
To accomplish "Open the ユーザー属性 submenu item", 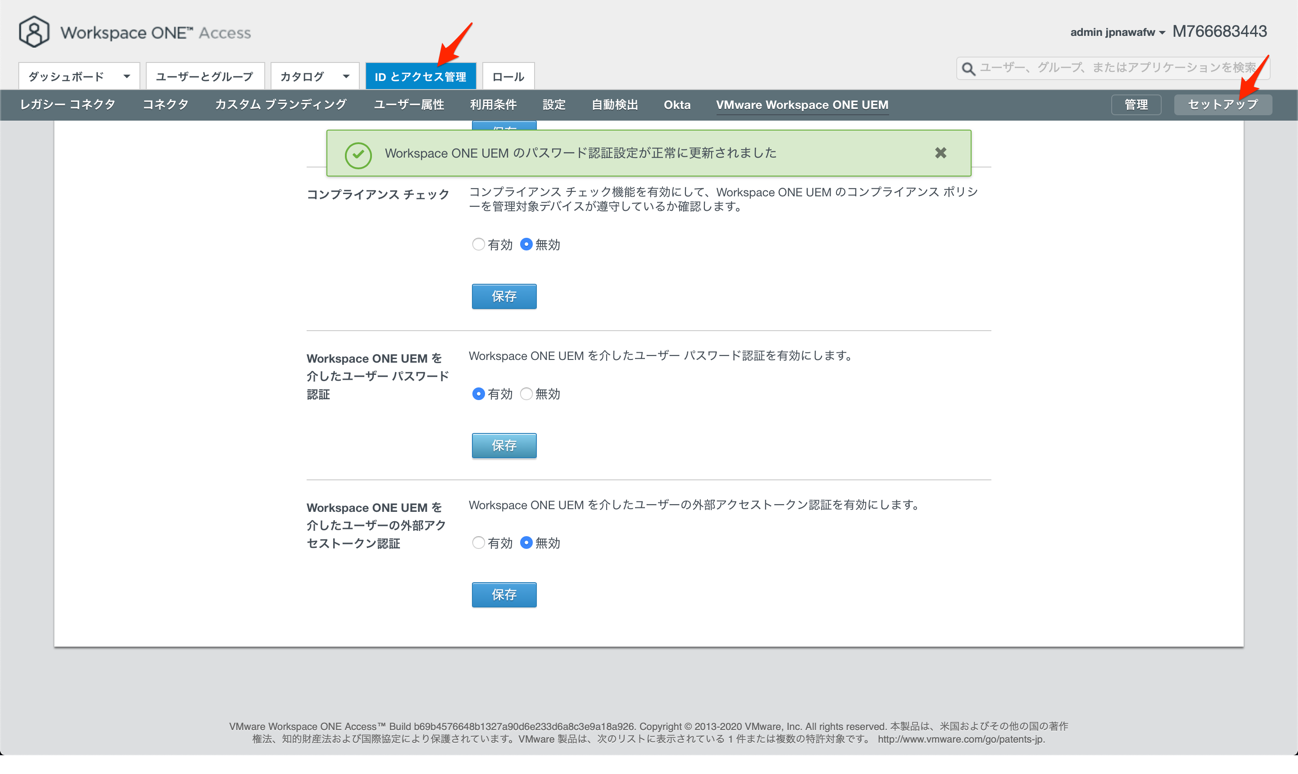I will pos(409,104).
